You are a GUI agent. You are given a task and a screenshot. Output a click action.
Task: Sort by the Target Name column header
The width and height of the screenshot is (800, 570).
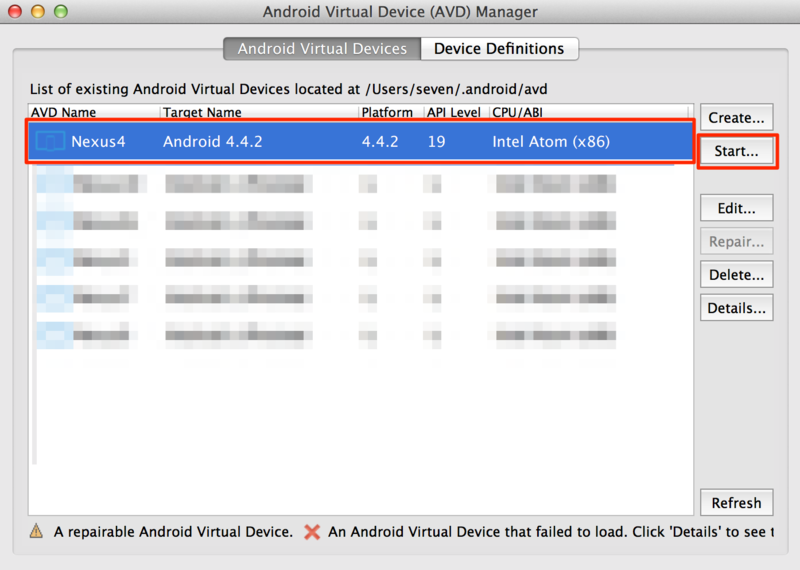click(259, 112)
